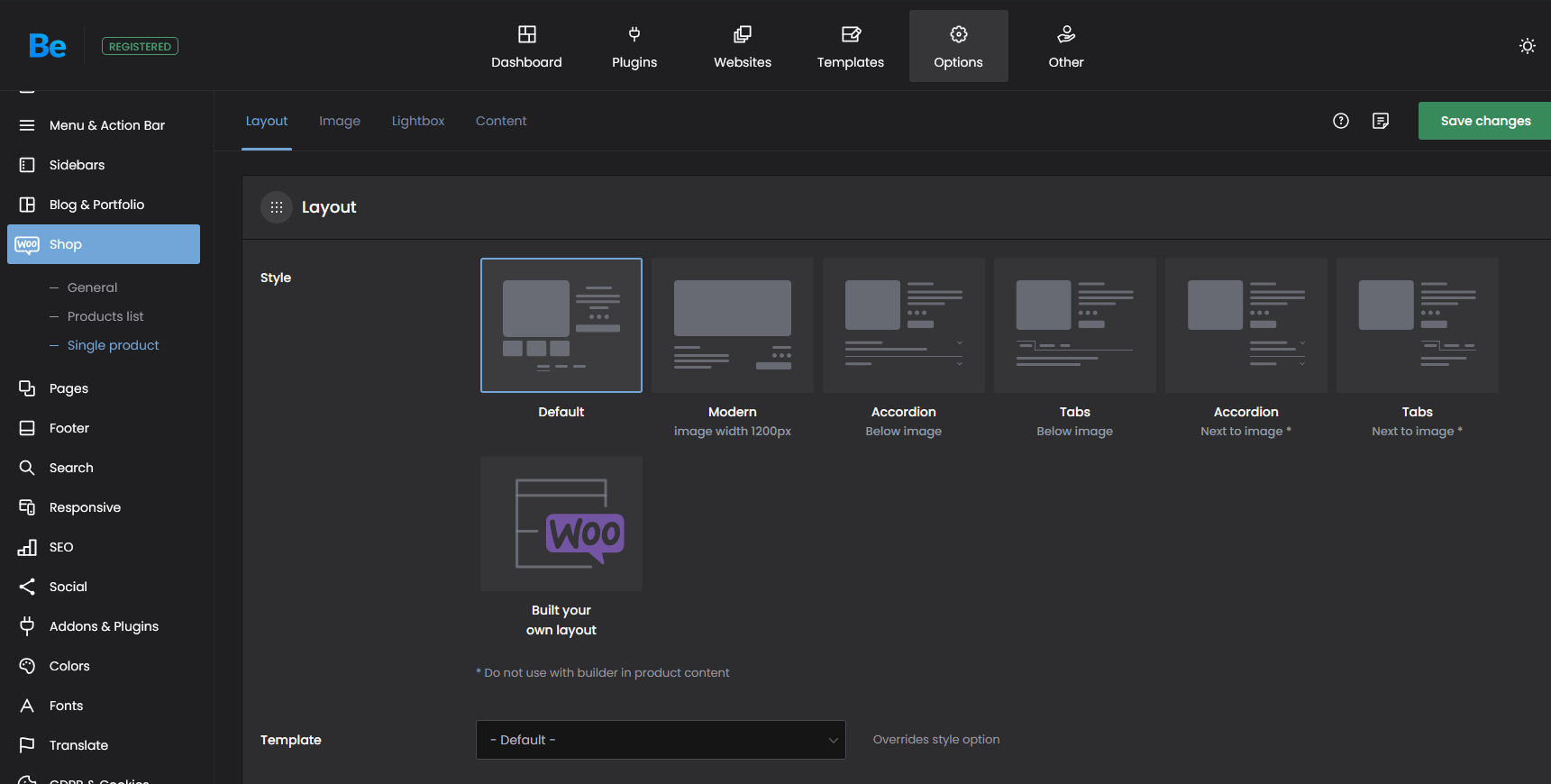Viewport: 1551px width, 784px height.
Task: Open the Pages settings
Action: (104, 388)
